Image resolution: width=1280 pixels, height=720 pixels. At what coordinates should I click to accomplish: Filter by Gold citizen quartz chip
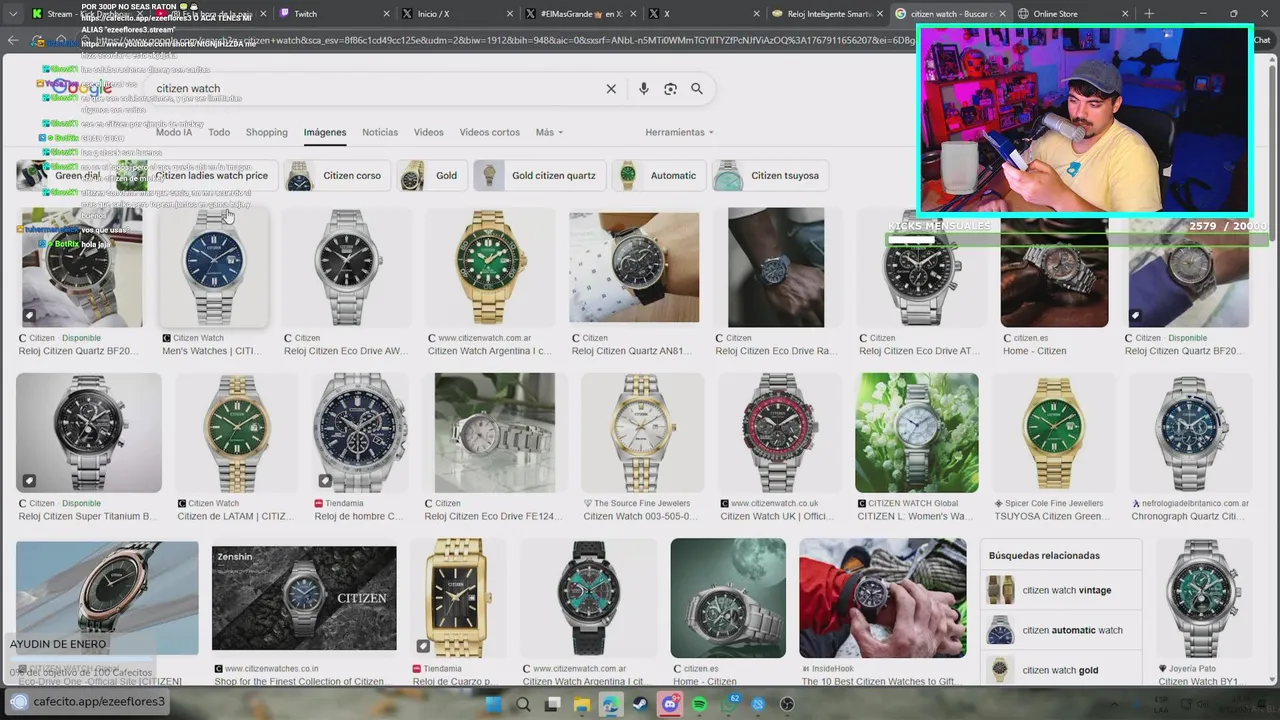[x=539, y=176]
